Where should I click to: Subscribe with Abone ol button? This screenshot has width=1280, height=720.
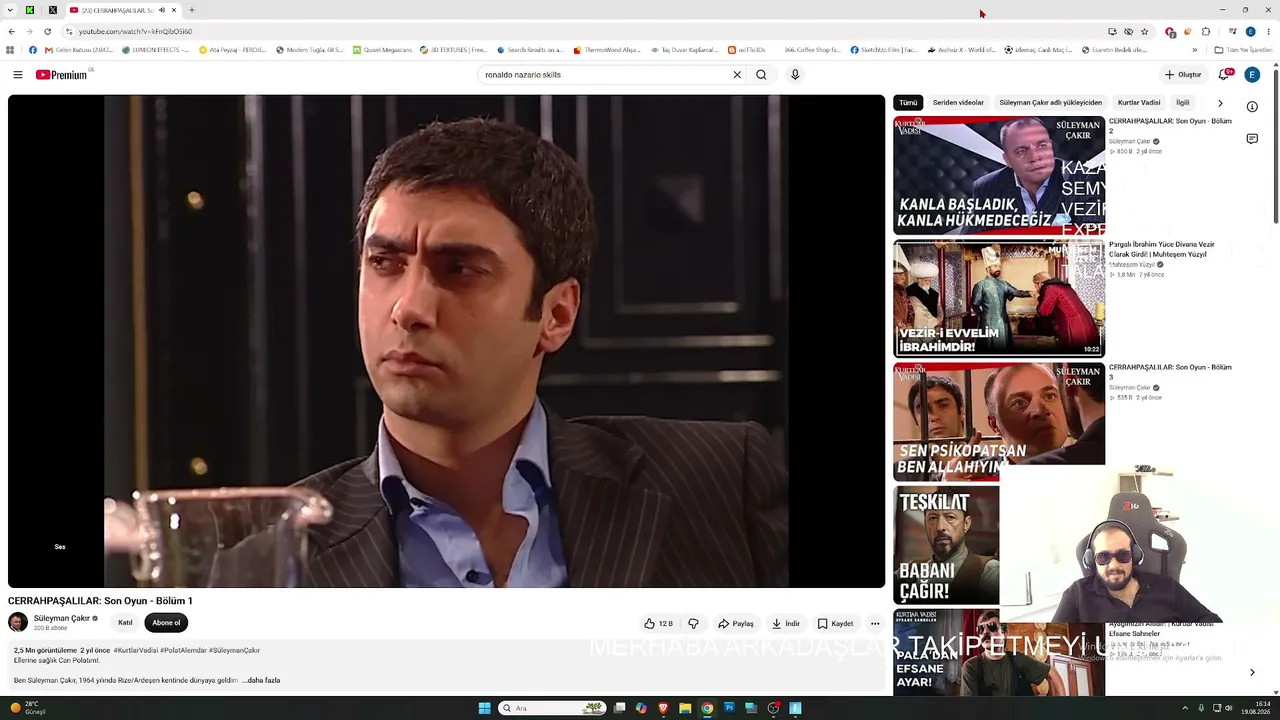click(166, 622)
